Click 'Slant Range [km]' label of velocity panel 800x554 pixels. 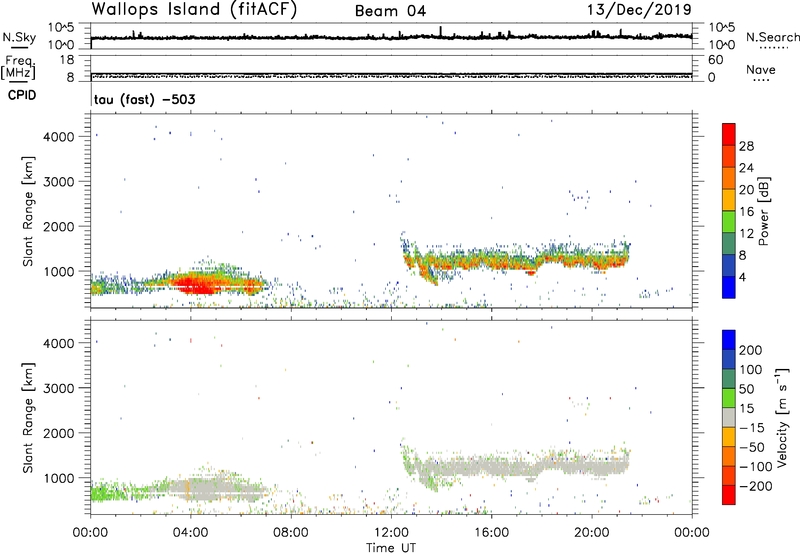(x=28, y=417)
